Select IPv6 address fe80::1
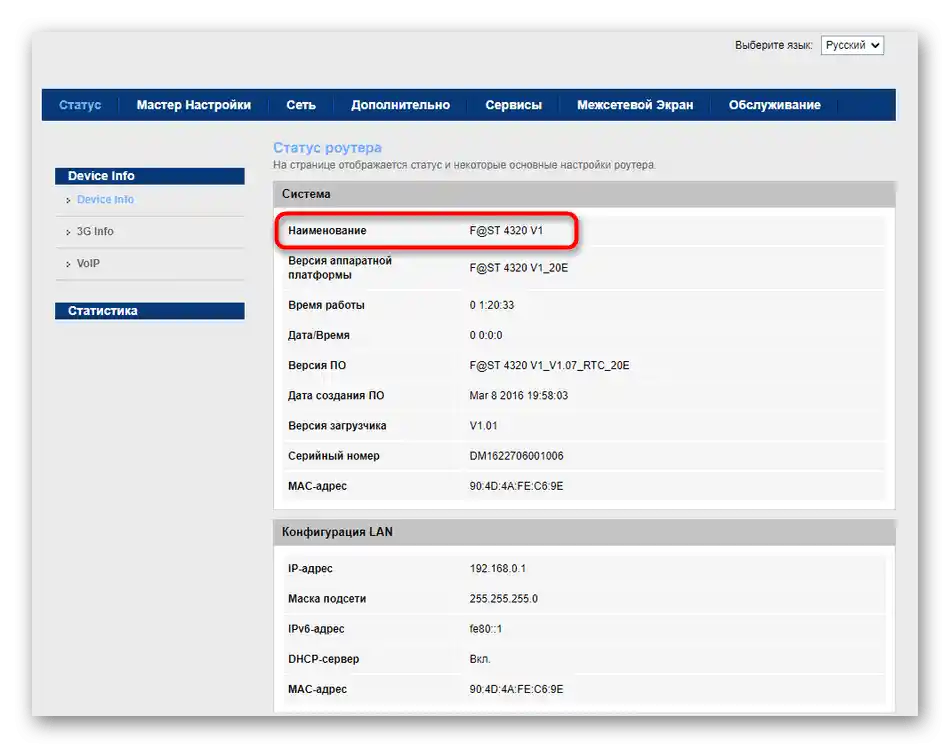950x748 pixels. click(x=485, y=629)
